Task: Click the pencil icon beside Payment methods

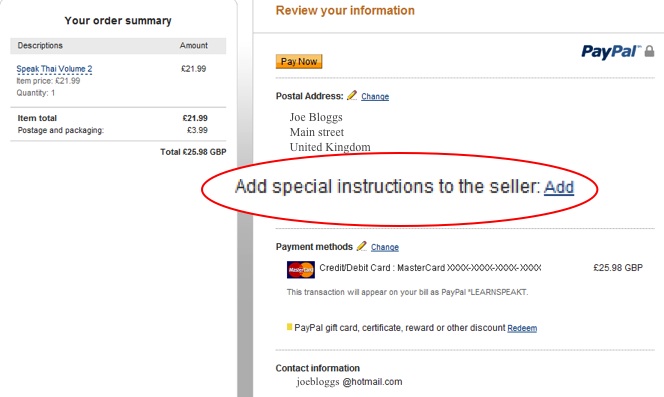Action: (362, 246)
